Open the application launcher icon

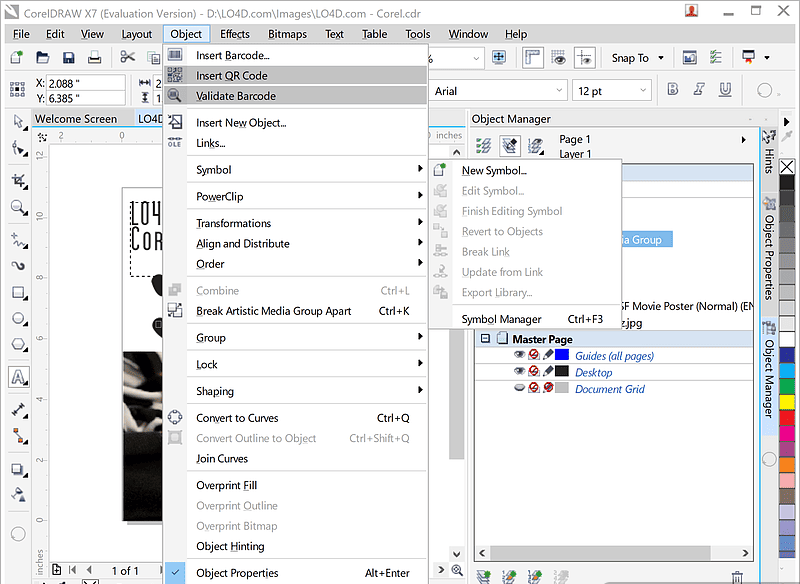point(748,57)
